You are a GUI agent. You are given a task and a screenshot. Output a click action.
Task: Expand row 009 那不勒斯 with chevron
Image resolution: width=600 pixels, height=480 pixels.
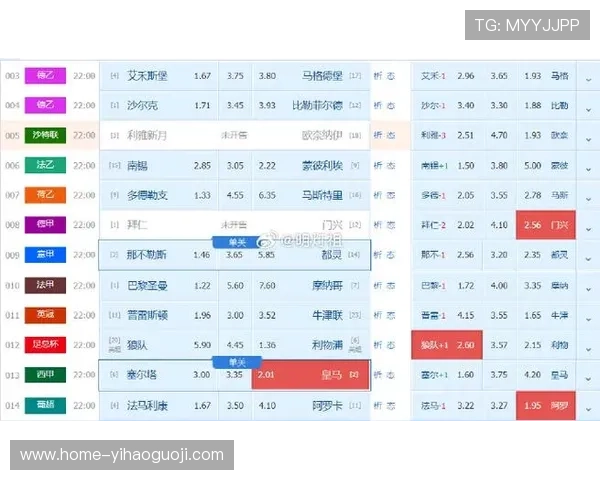pos(589,259)
